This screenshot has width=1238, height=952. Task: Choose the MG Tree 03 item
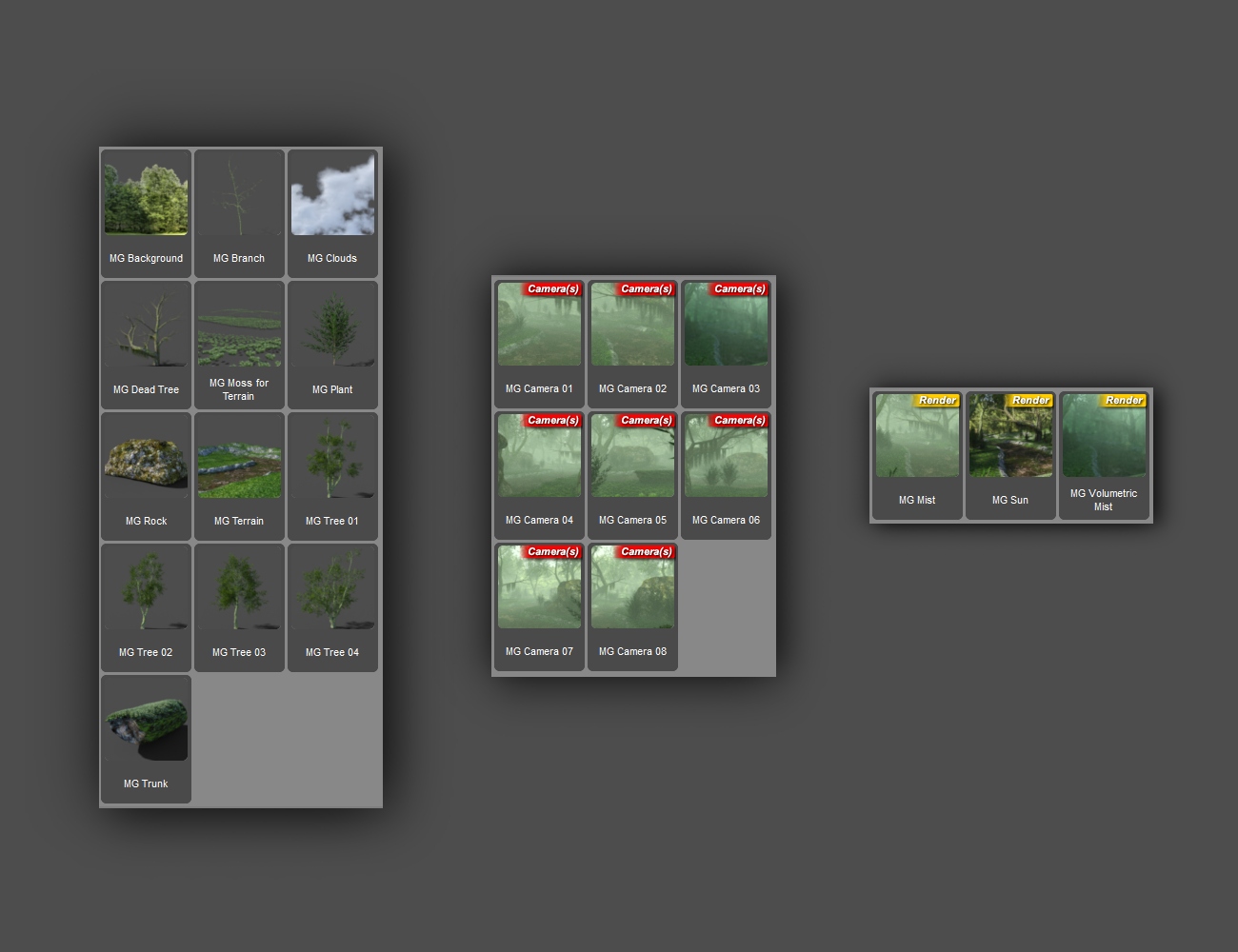coord(239,607)
